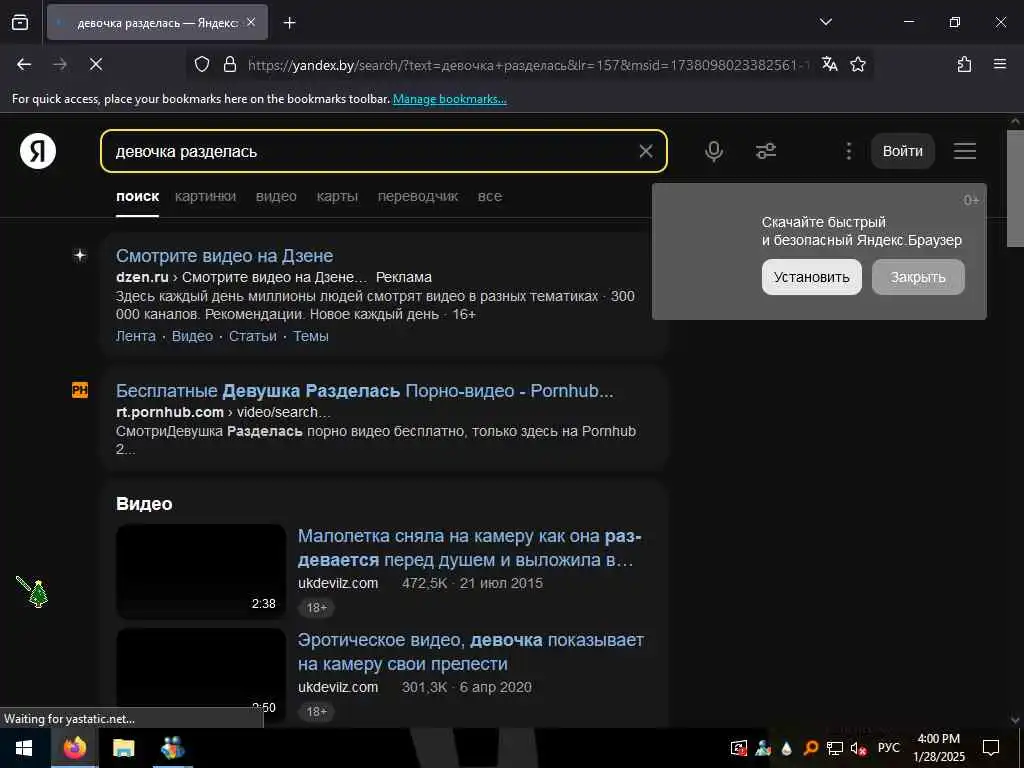Open the Смотрите видео на Дзене ad
The image size is (1024, 768).
(225, 256)
